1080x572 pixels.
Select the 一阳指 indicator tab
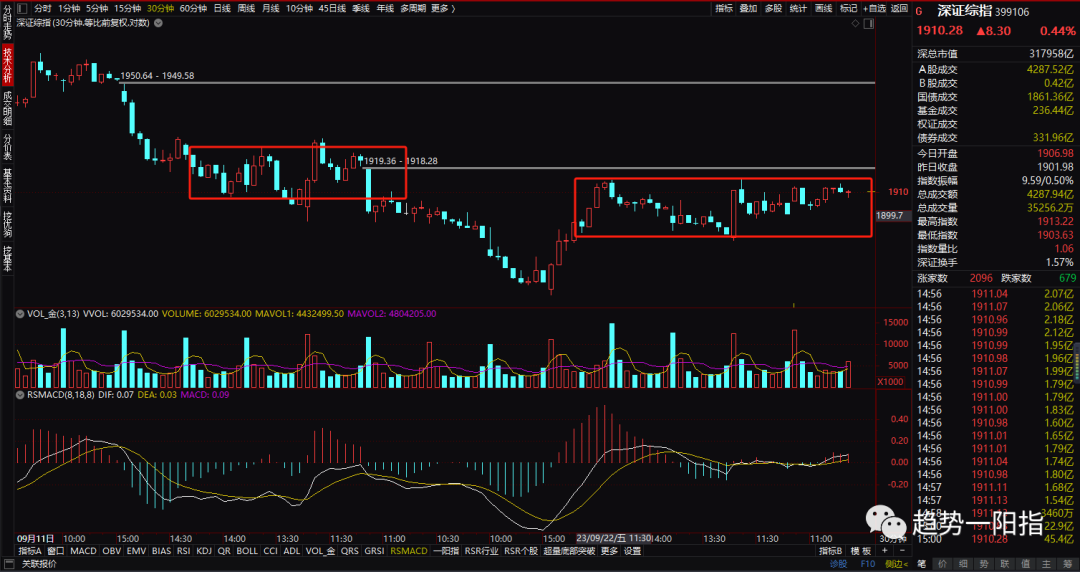coord(446,551)
